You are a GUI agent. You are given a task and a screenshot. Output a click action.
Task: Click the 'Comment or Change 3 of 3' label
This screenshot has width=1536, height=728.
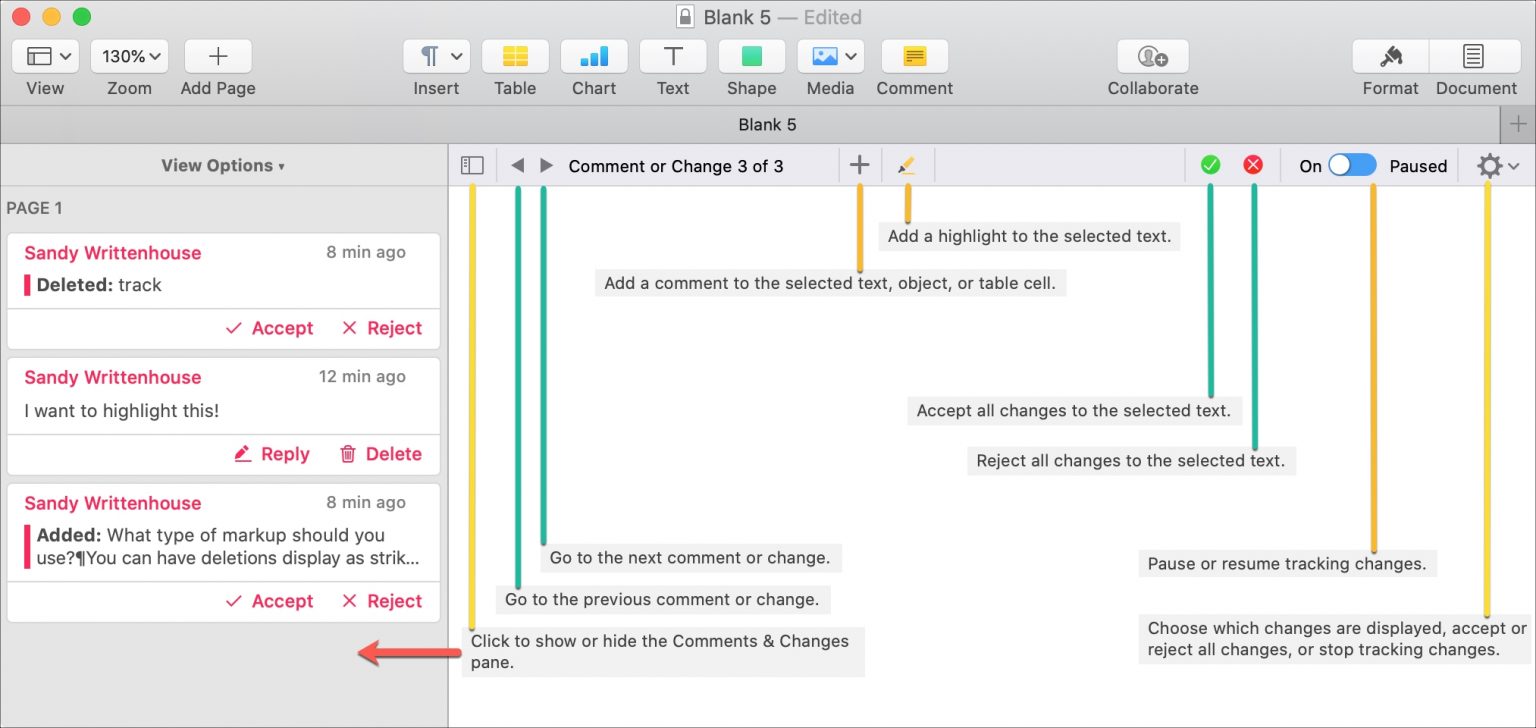676,166
